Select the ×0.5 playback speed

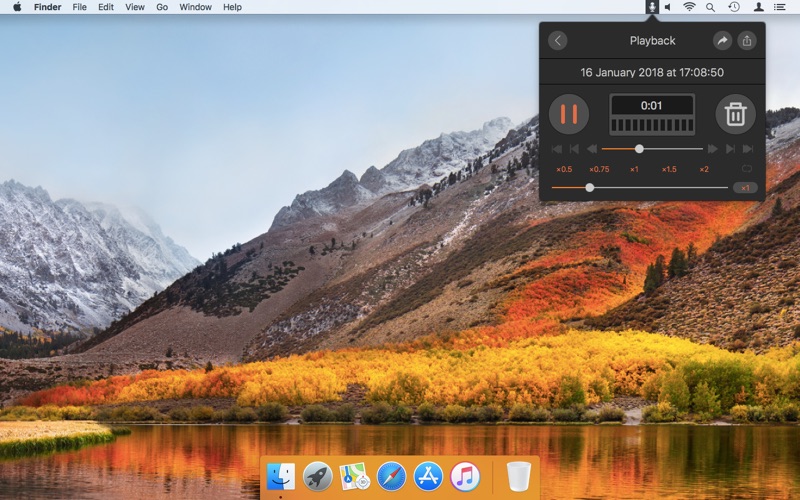coord(564,169)
